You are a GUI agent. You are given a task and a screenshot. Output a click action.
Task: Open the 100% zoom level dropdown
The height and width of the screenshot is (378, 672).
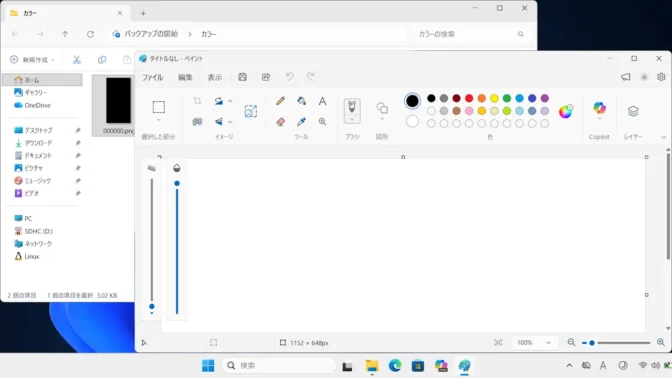click(x=534, y=342)
